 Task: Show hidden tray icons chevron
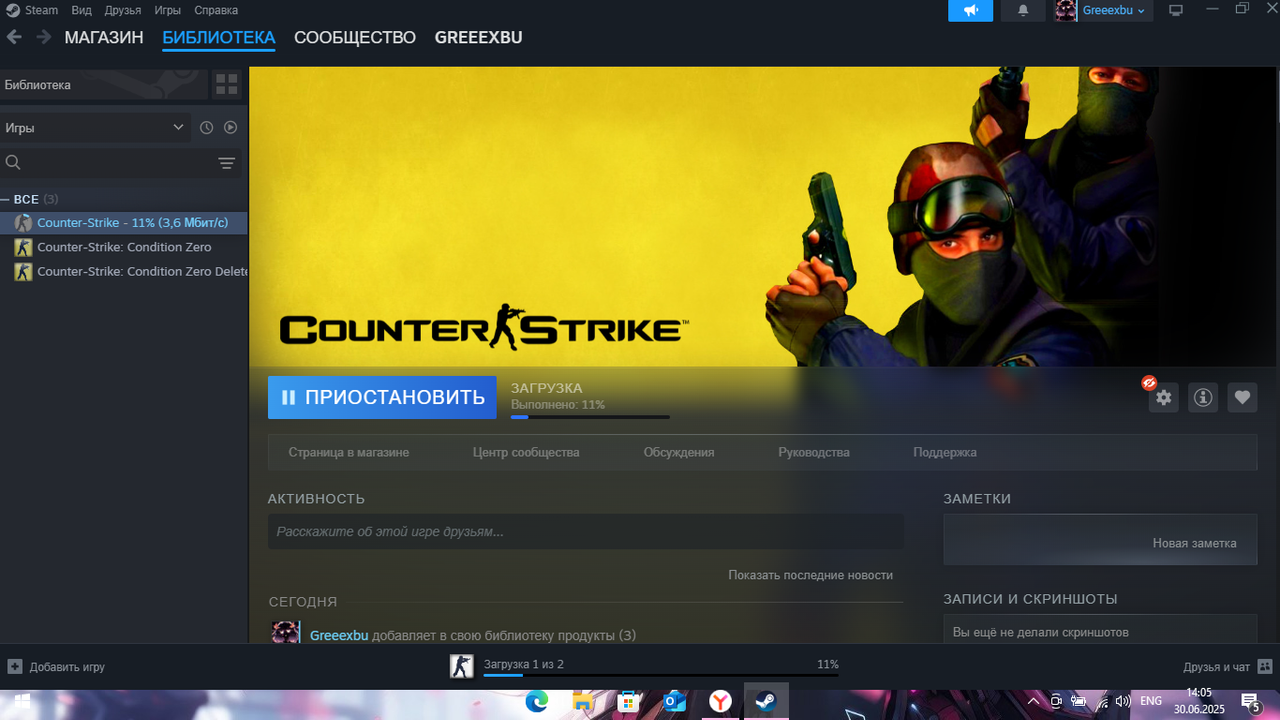tap(1033, 702)
